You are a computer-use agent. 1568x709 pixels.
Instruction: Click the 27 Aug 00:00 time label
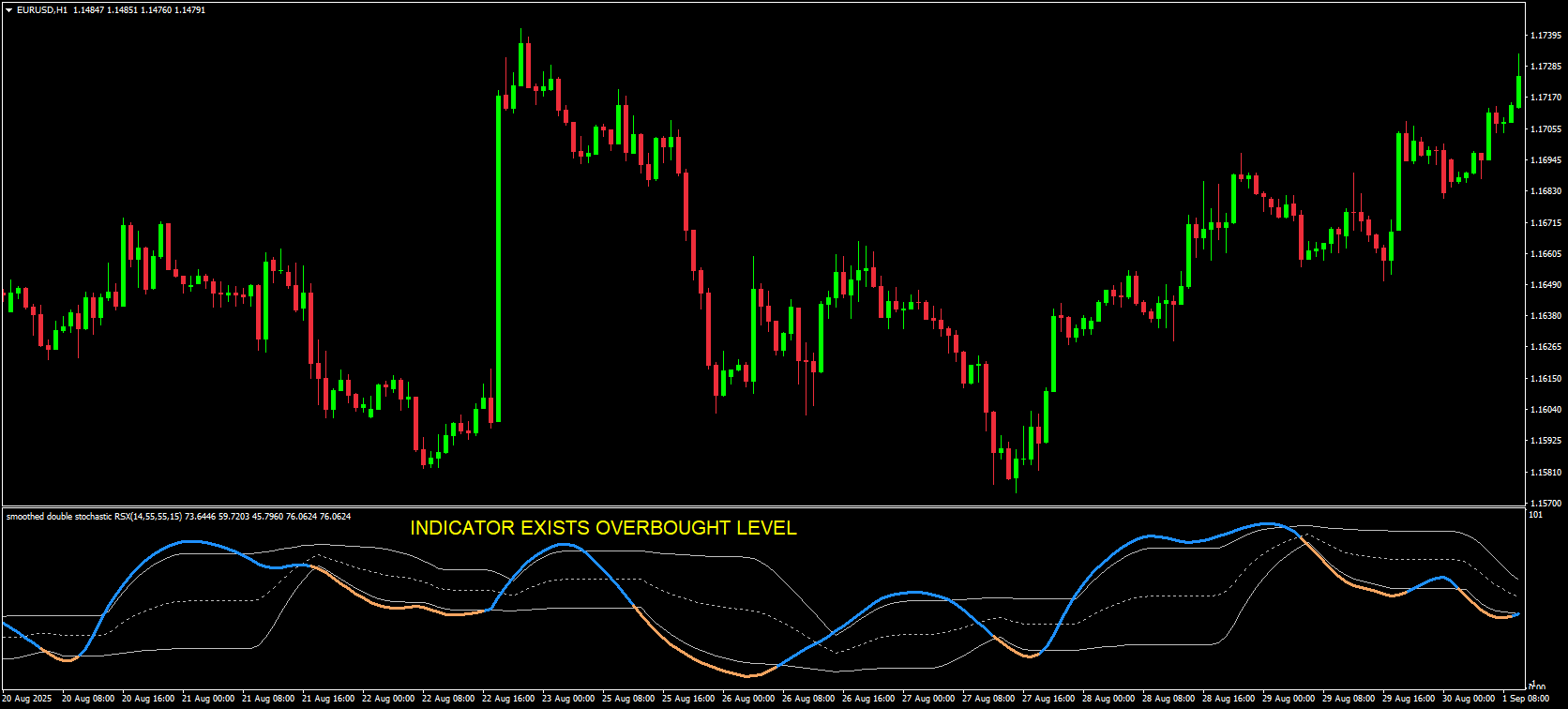click(x=928, y=699)
